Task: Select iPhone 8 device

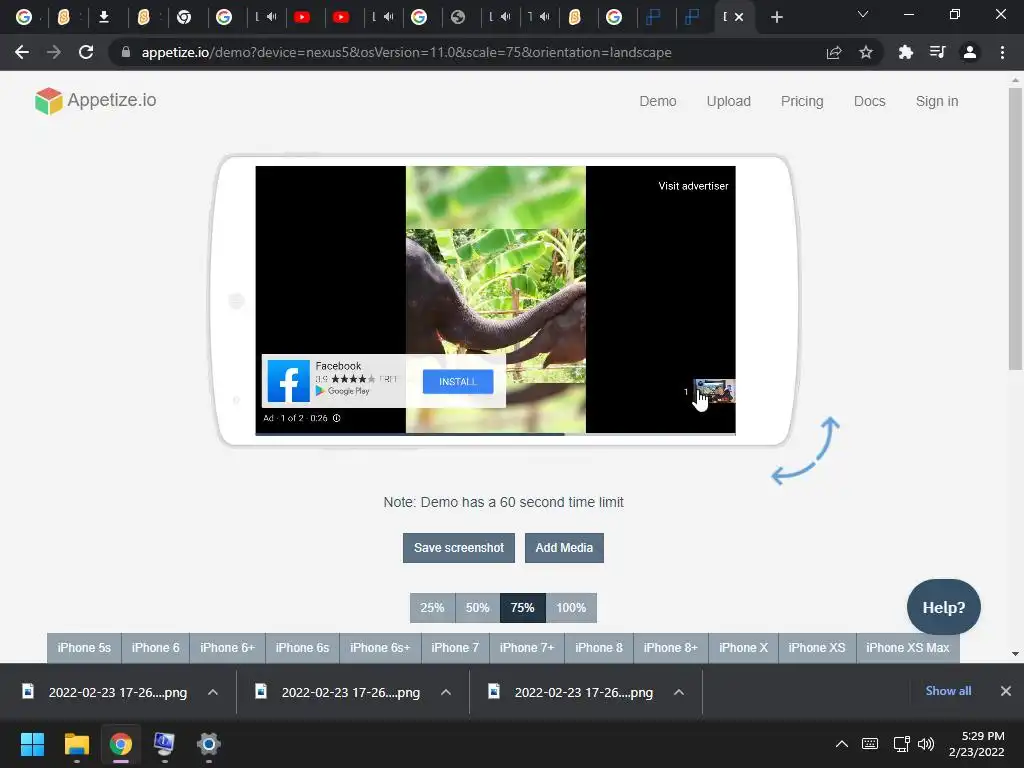Action: pyautogui.click(x=599, y=648)
